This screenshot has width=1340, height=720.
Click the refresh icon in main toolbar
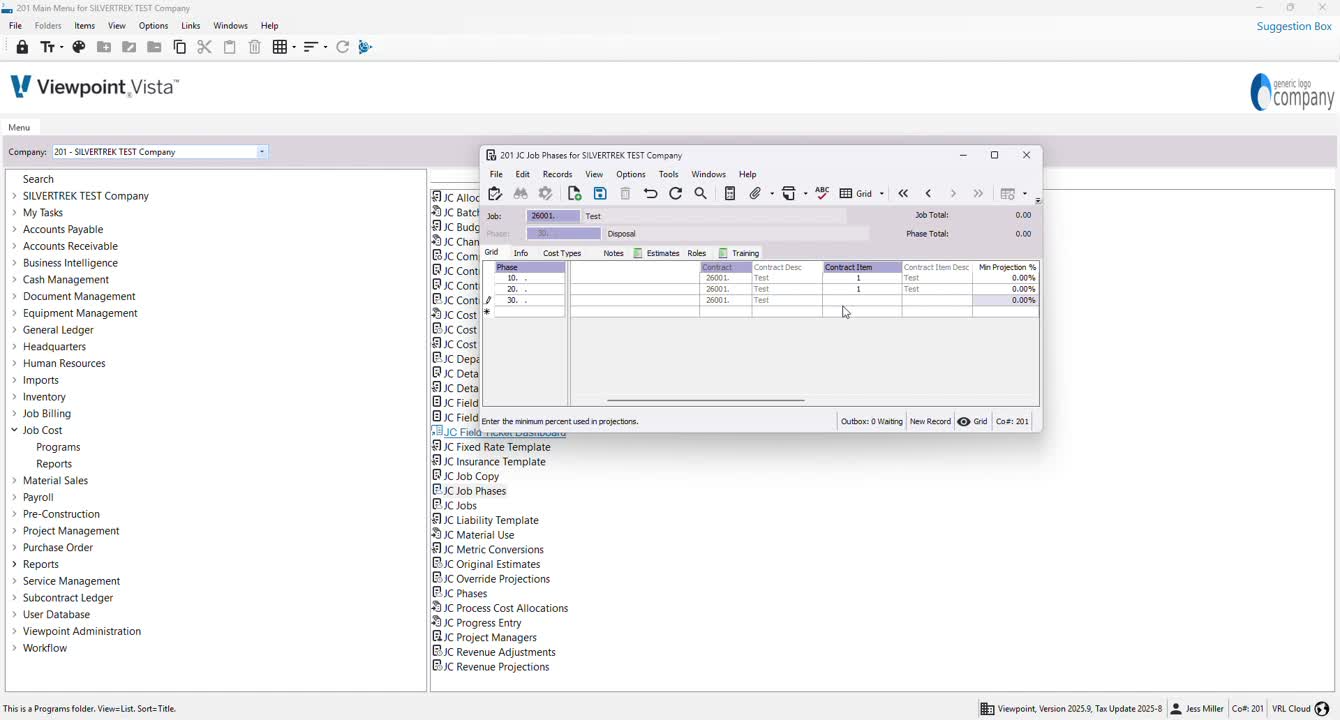pos(343,47)
